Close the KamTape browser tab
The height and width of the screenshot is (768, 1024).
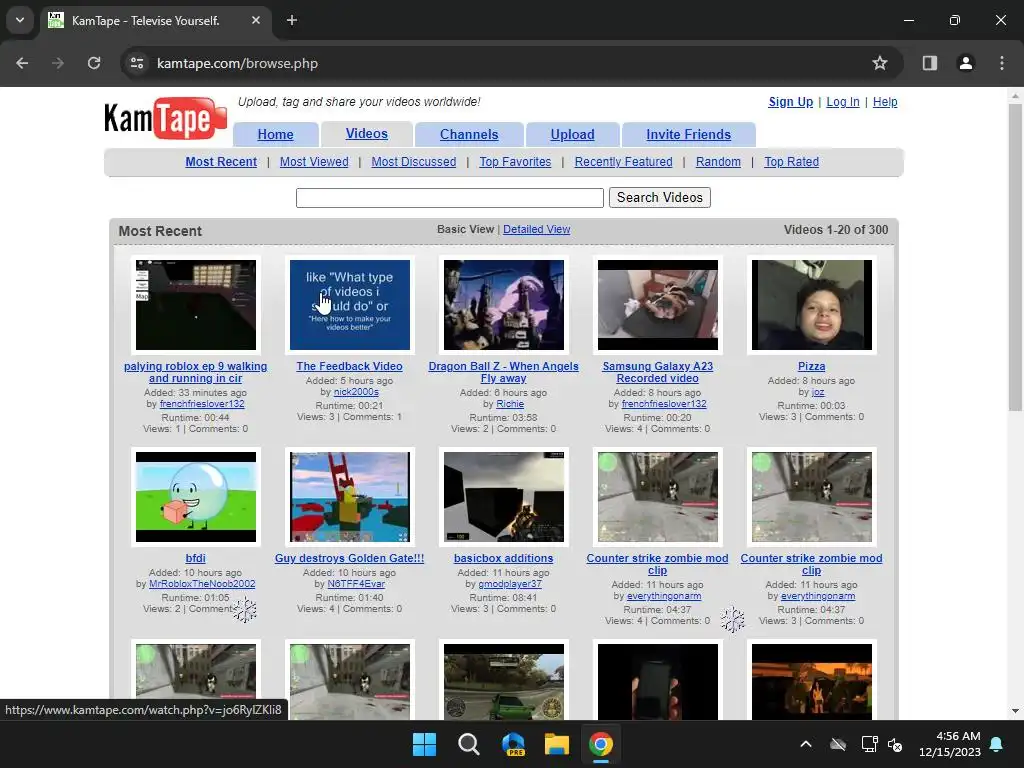coord(256,20)
